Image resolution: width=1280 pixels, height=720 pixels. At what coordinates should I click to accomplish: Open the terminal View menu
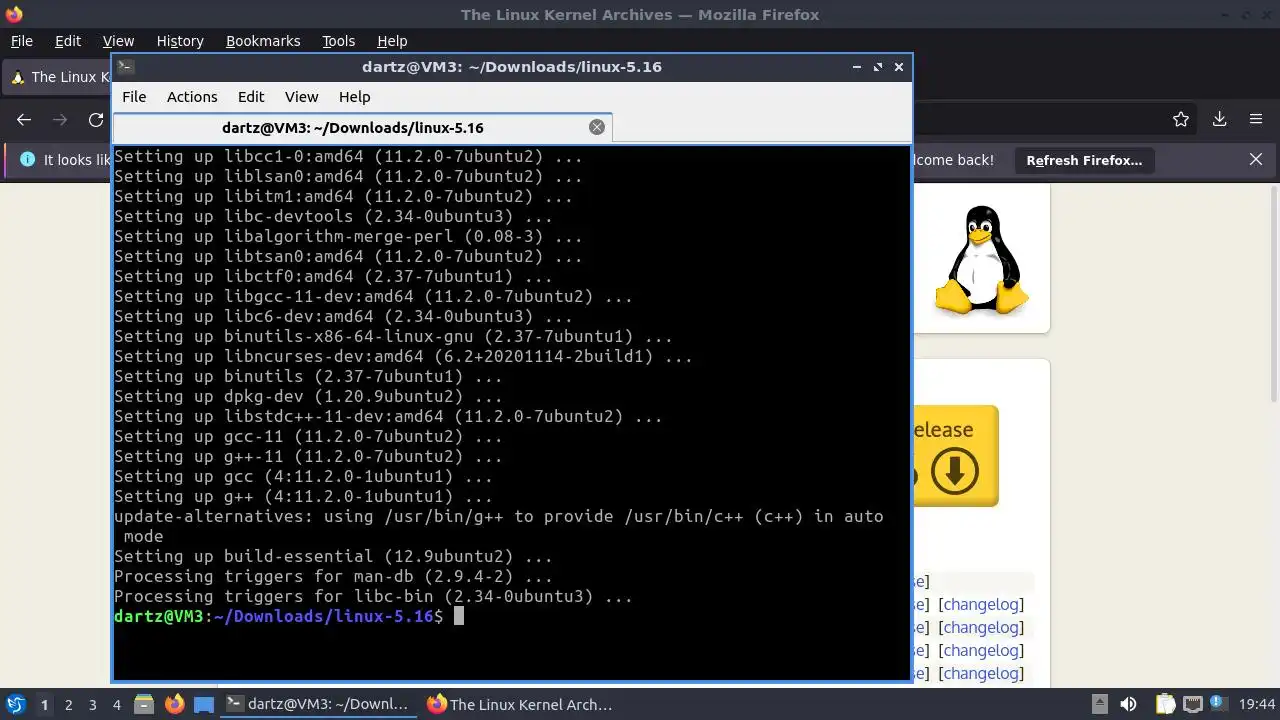point(301,97)
